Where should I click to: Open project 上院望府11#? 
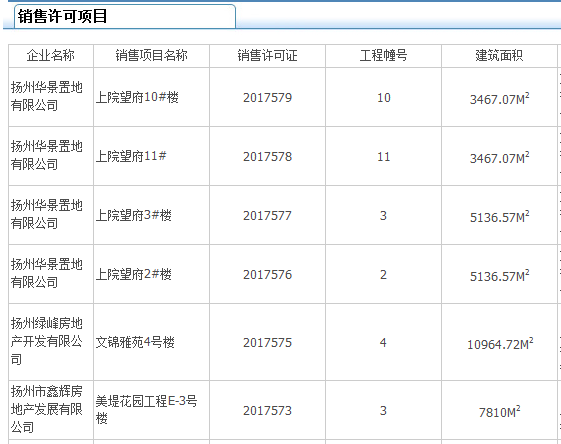pyautogui.click(x=131, y=156)
